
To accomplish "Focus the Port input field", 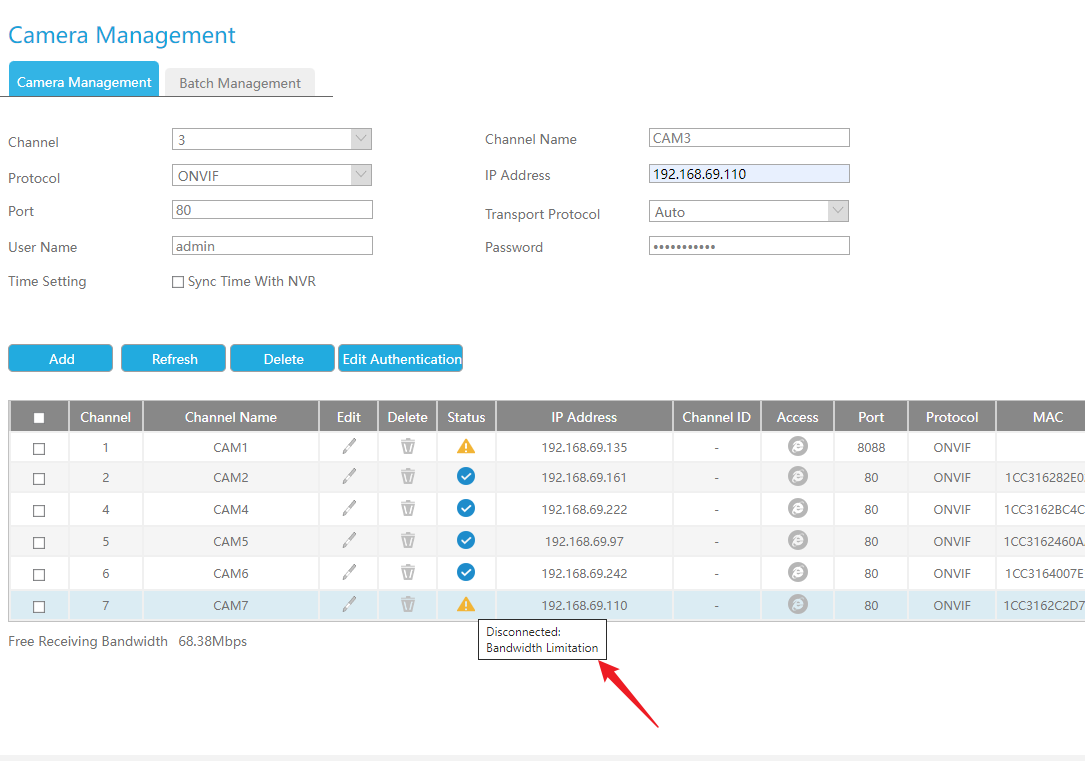I will (272, 210).
